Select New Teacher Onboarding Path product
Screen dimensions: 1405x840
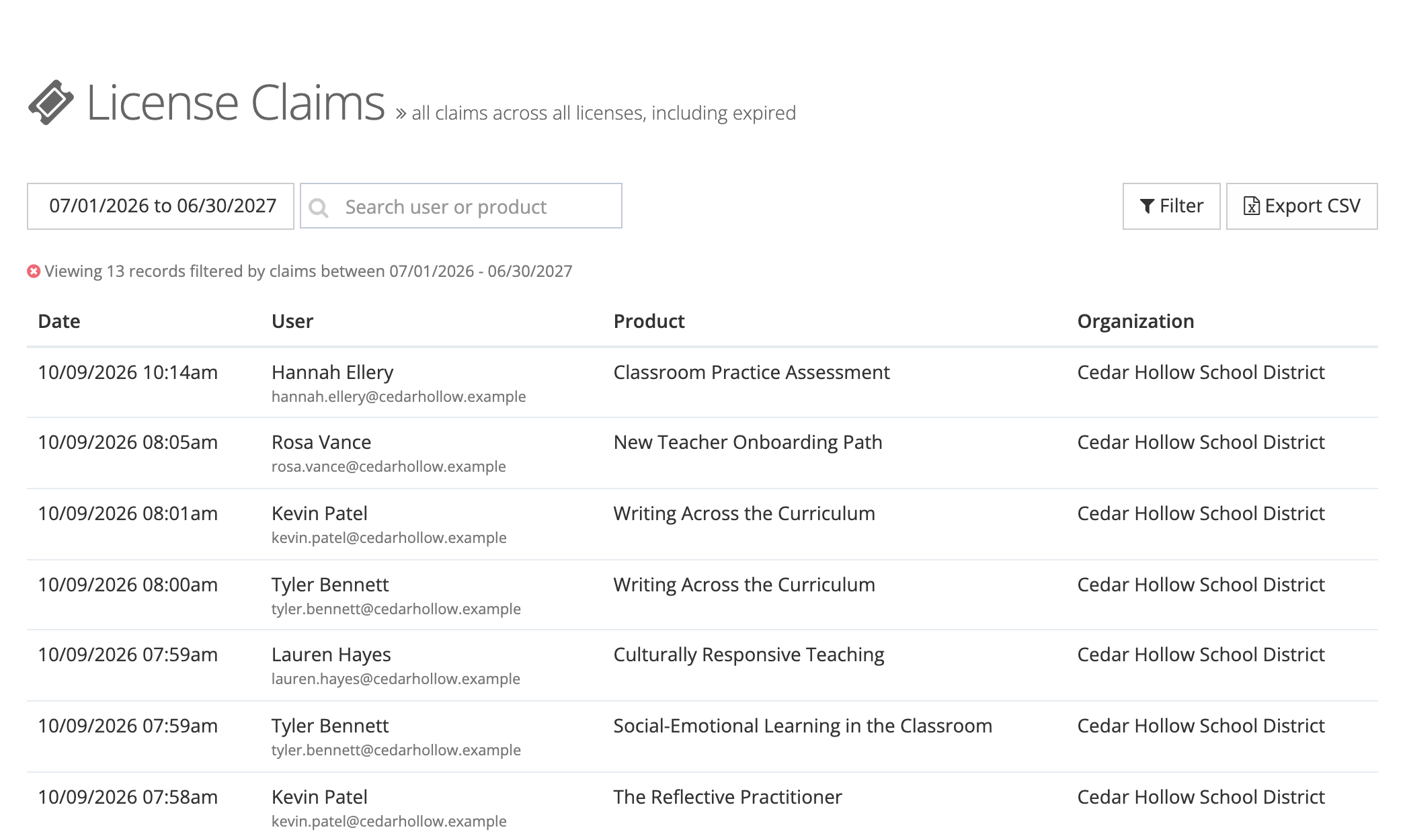coord(748,442)
